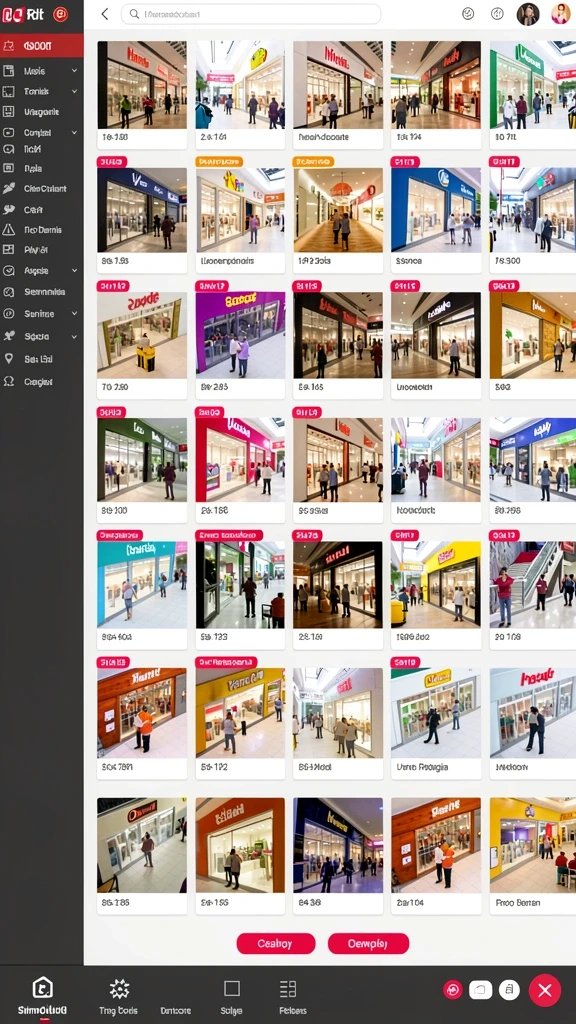Open the square-icon tab in bottom bar
576x1024 pixels.
click(232, 997)
